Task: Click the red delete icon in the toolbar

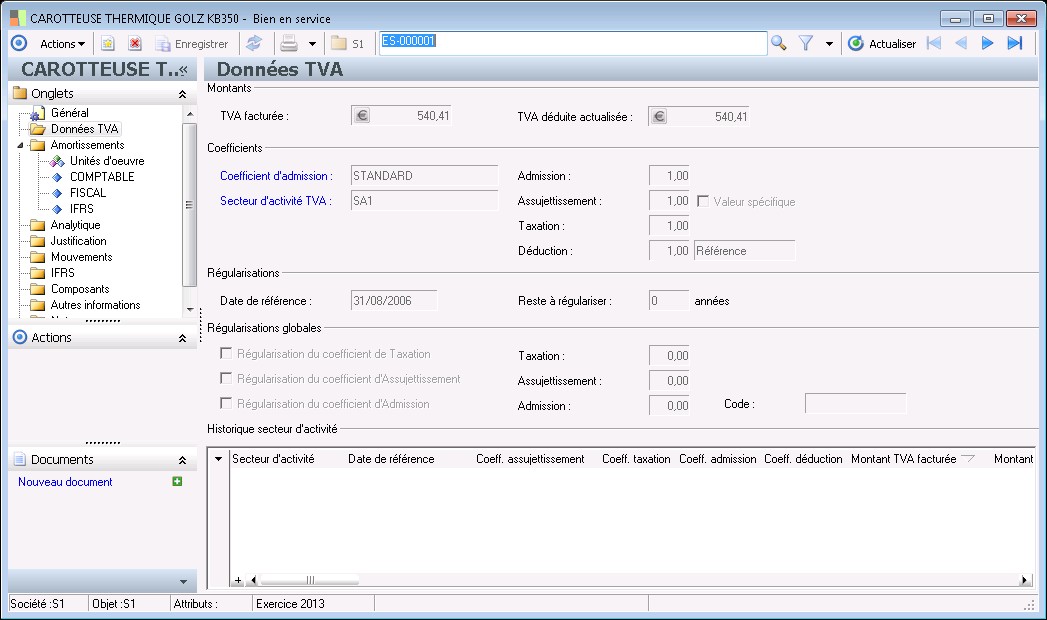Action: coord(135,44)
